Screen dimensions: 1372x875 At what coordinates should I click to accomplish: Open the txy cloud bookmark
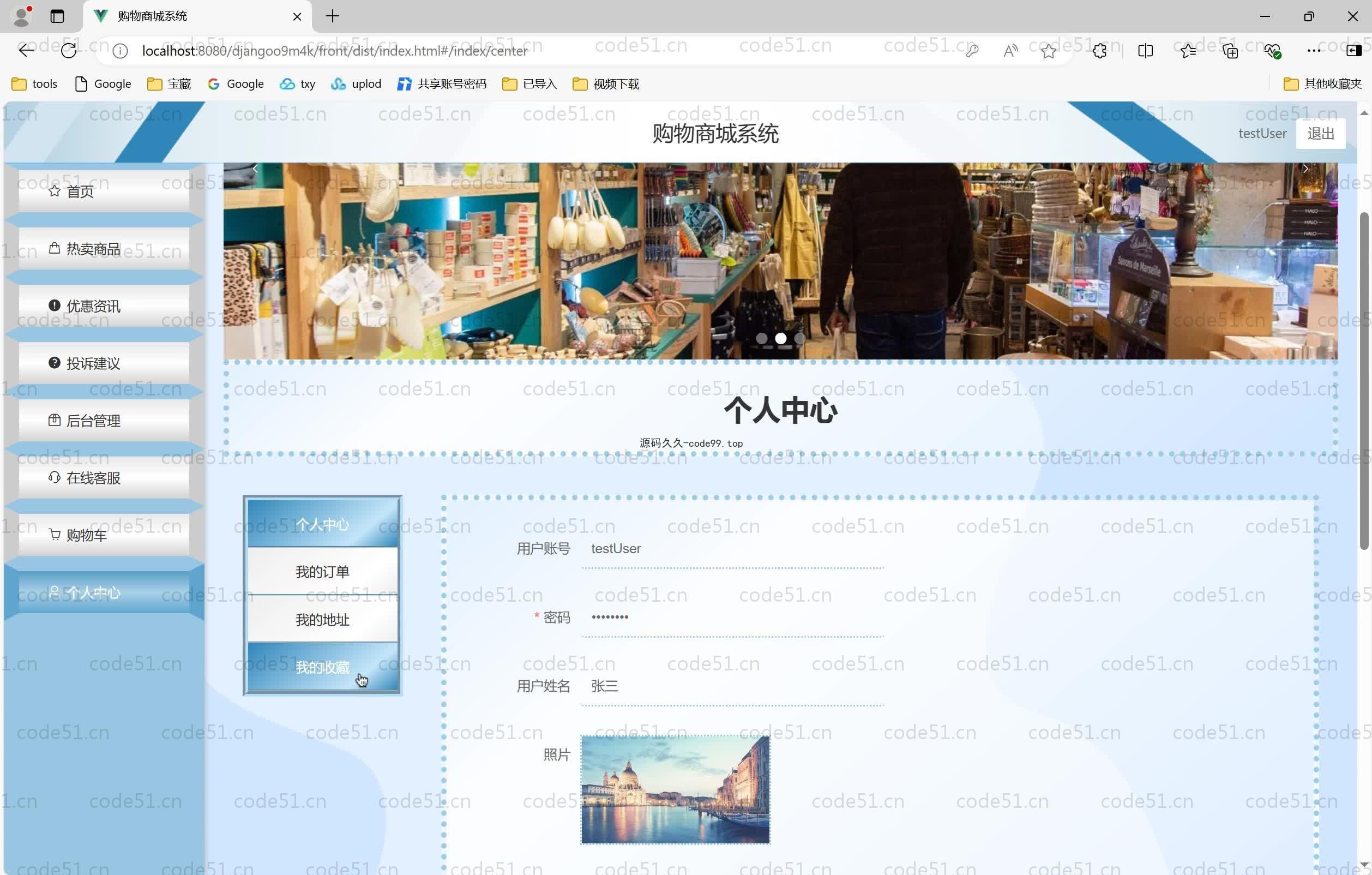(297, 84)
